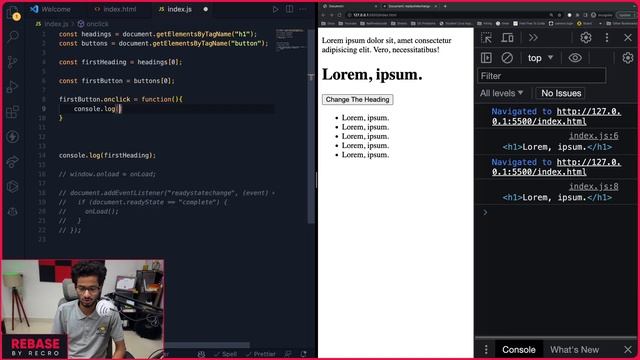Open the drawer three-dot menu
The width and height of the screenshot is (640, 360).
tap(486, 349)
